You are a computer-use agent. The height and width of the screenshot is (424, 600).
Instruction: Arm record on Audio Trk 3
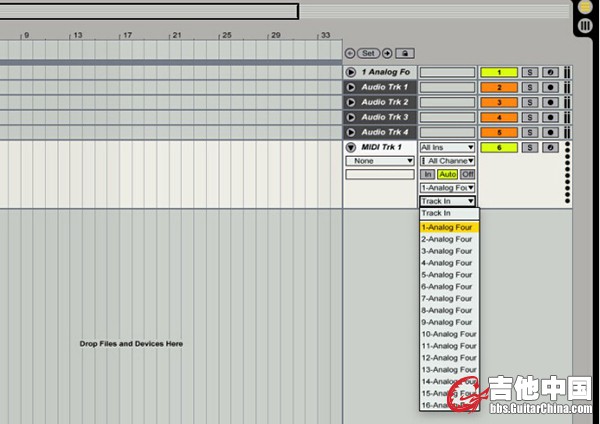549,117
